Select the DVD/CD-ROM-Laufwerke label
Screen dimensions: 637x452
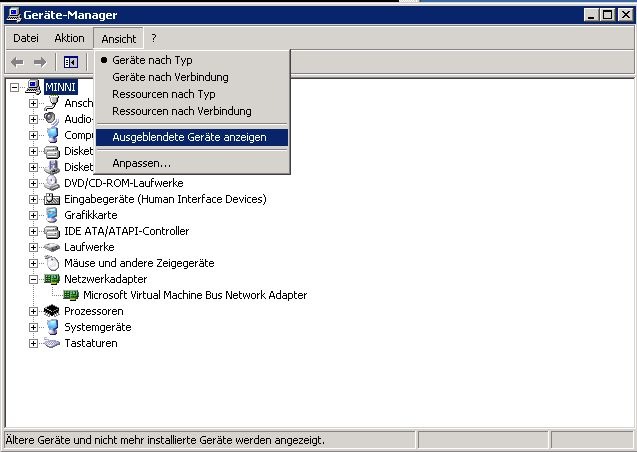pos(124,183)
